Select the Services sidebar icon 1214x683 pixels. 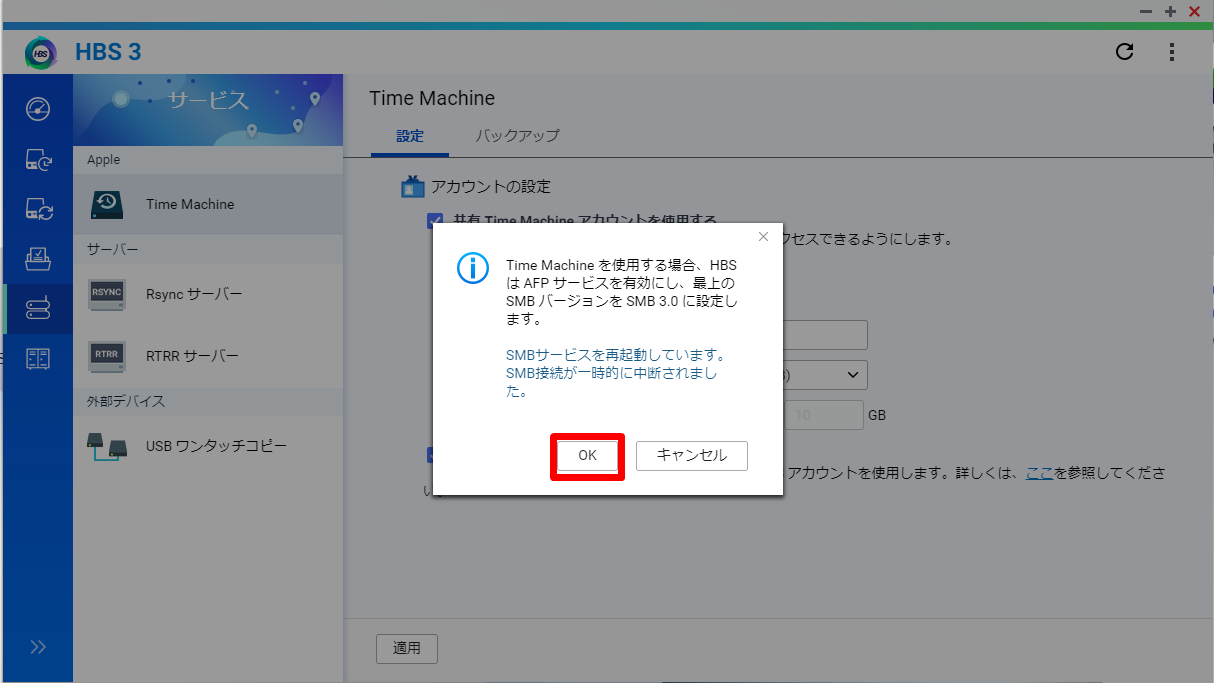tap(37, 309)
